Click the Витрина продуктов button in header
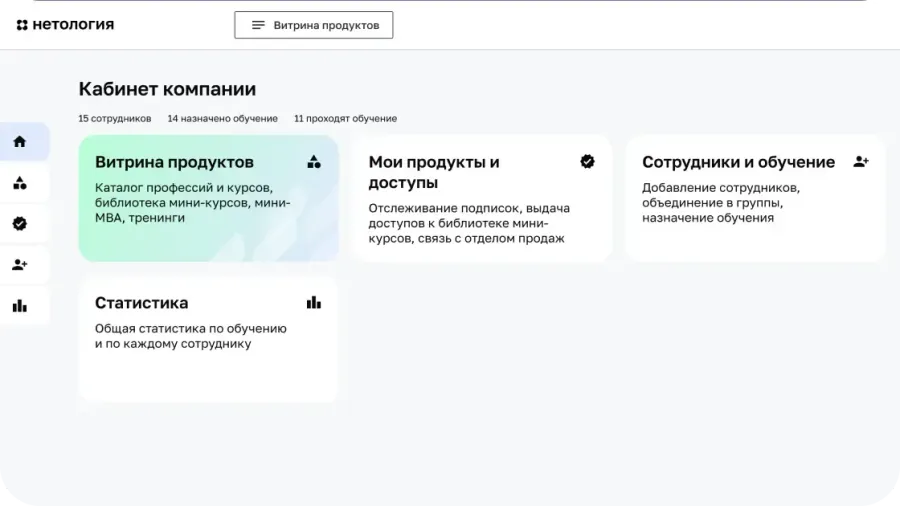 point(313,25)
